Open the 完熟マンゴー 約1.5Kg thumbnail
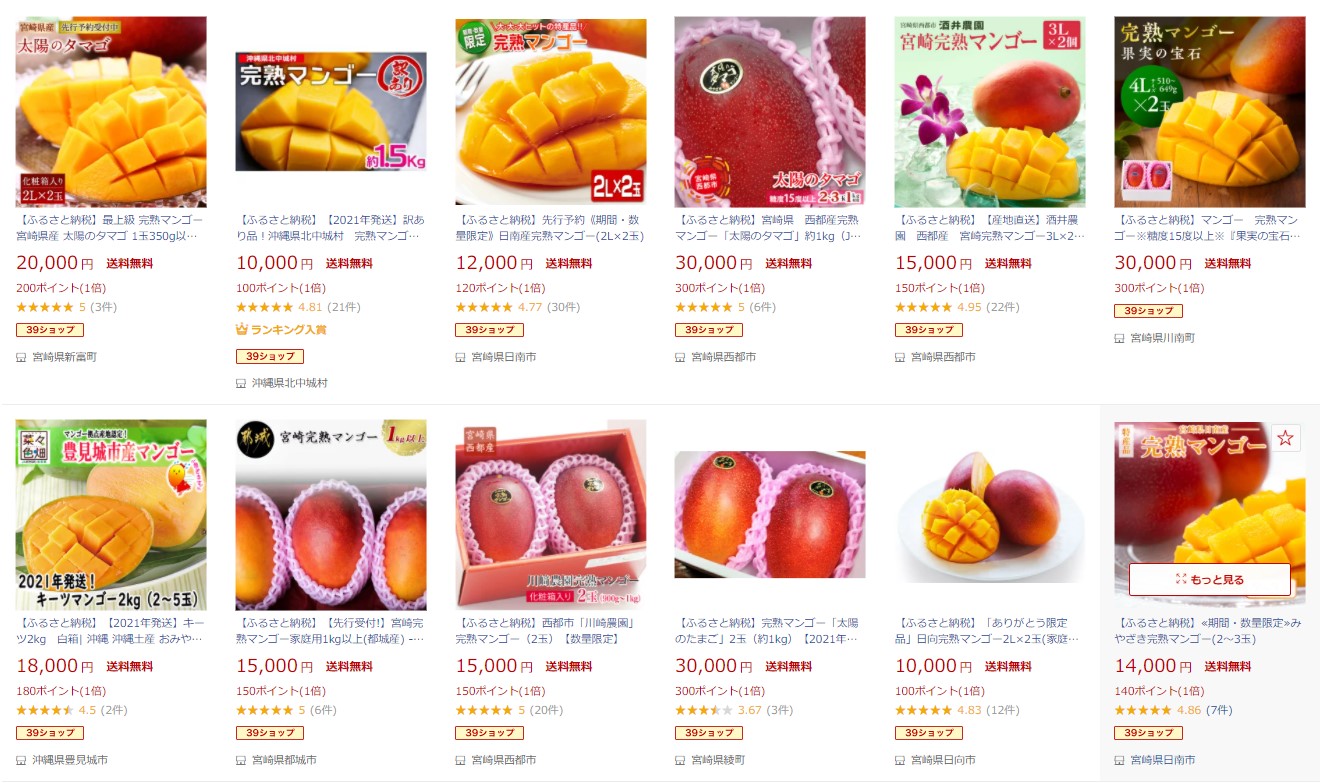This screenshot has width=1320, height=783. tap(331, 111)
